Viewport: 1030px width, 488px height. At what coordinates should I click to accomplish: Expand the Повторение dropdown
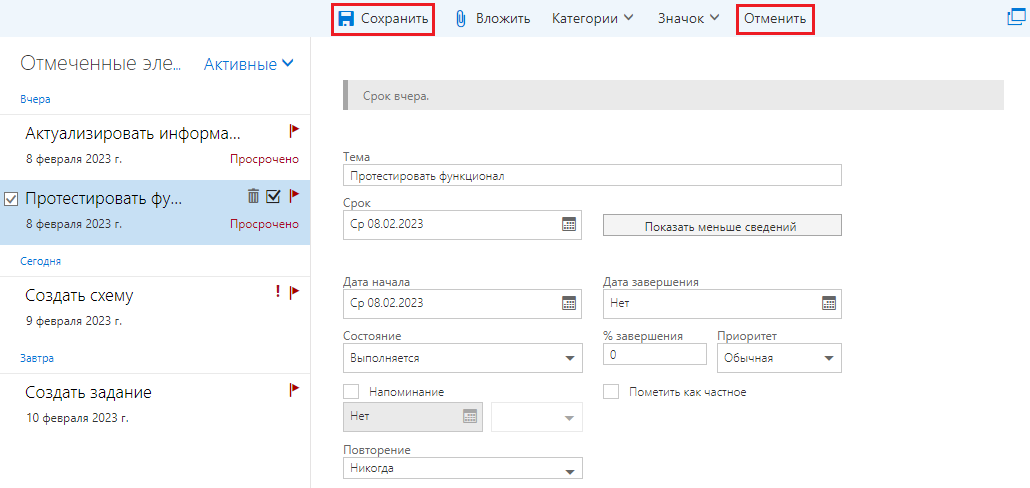(462, 469)
